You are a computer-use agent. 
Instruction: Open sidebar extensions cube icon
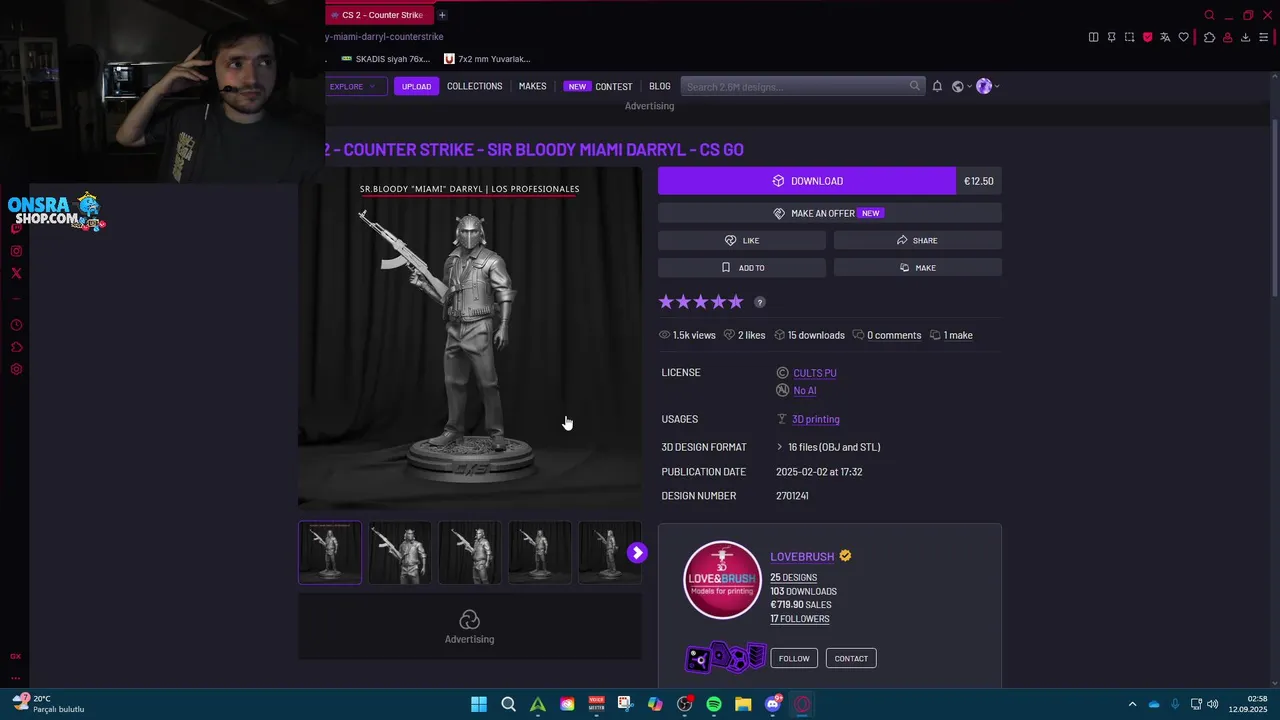pyautogui.click(x=16, y=347)
